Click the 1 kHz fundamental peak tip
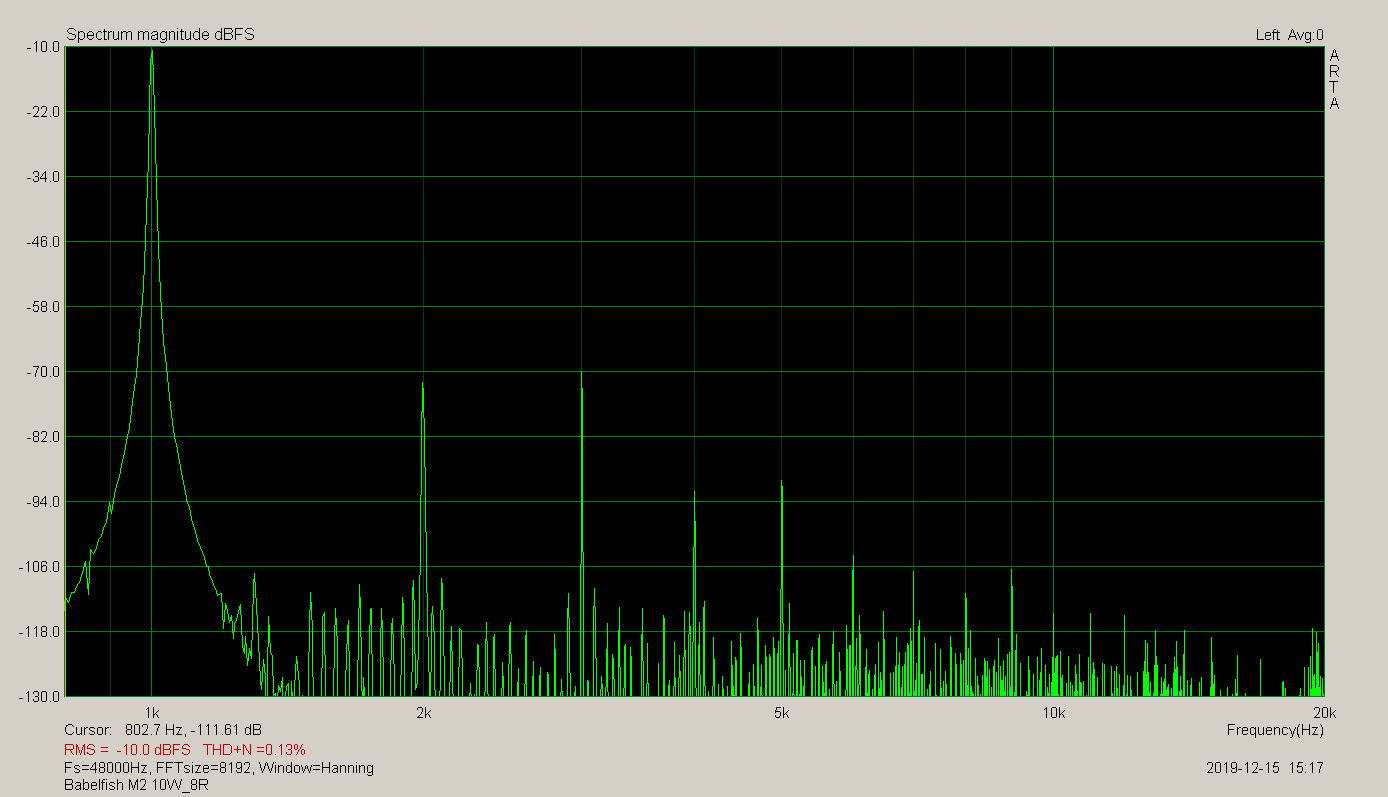This screenshot has width=1388, height=797. pyautogui.click(x=152, y=50)
